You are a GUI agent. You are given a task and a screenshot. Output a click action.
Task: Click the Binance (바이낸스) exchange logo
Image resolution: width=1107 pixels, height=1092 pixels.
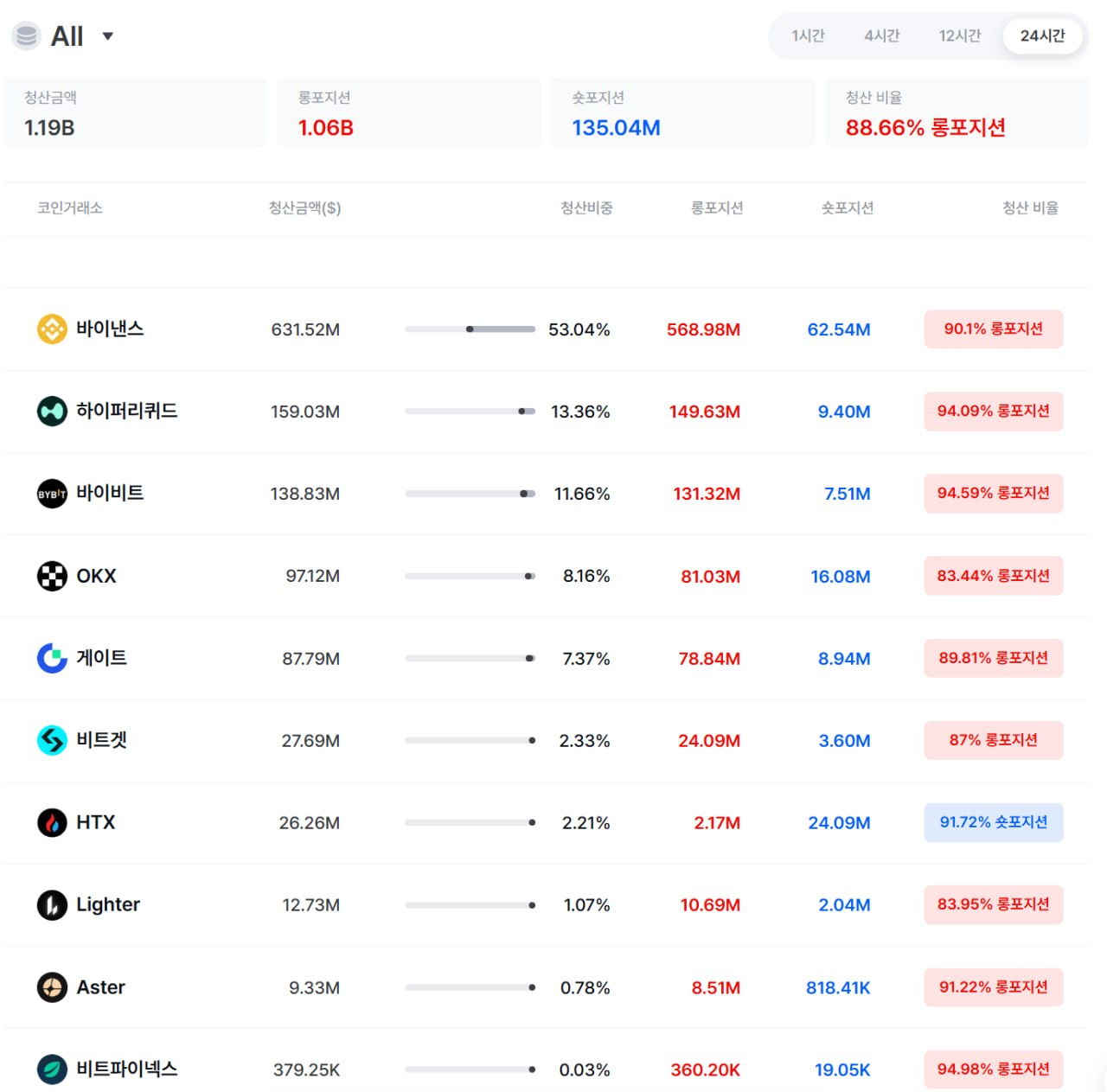tap(52, 329)
